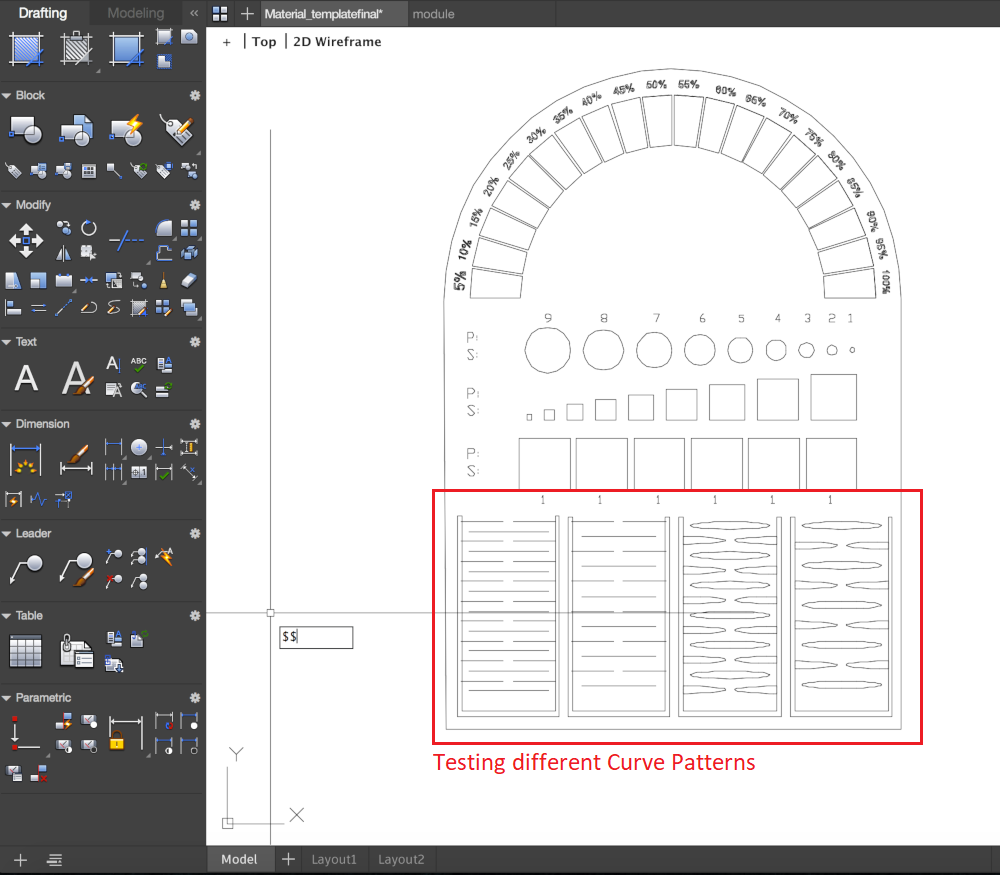Viewport: 1000px width, 875px height.
Task: Open the Dimension section gear settings
Action: point(195,424)
